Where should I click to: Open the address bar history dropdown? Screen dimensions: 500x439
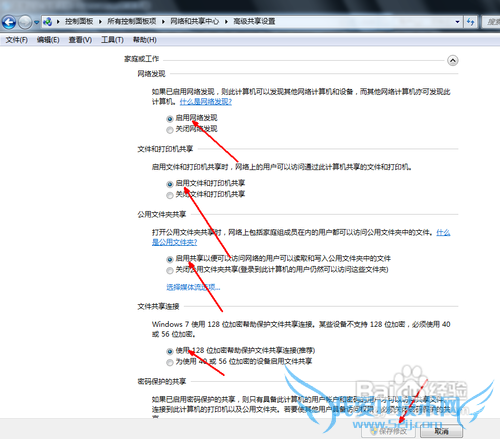pos(457,22)
